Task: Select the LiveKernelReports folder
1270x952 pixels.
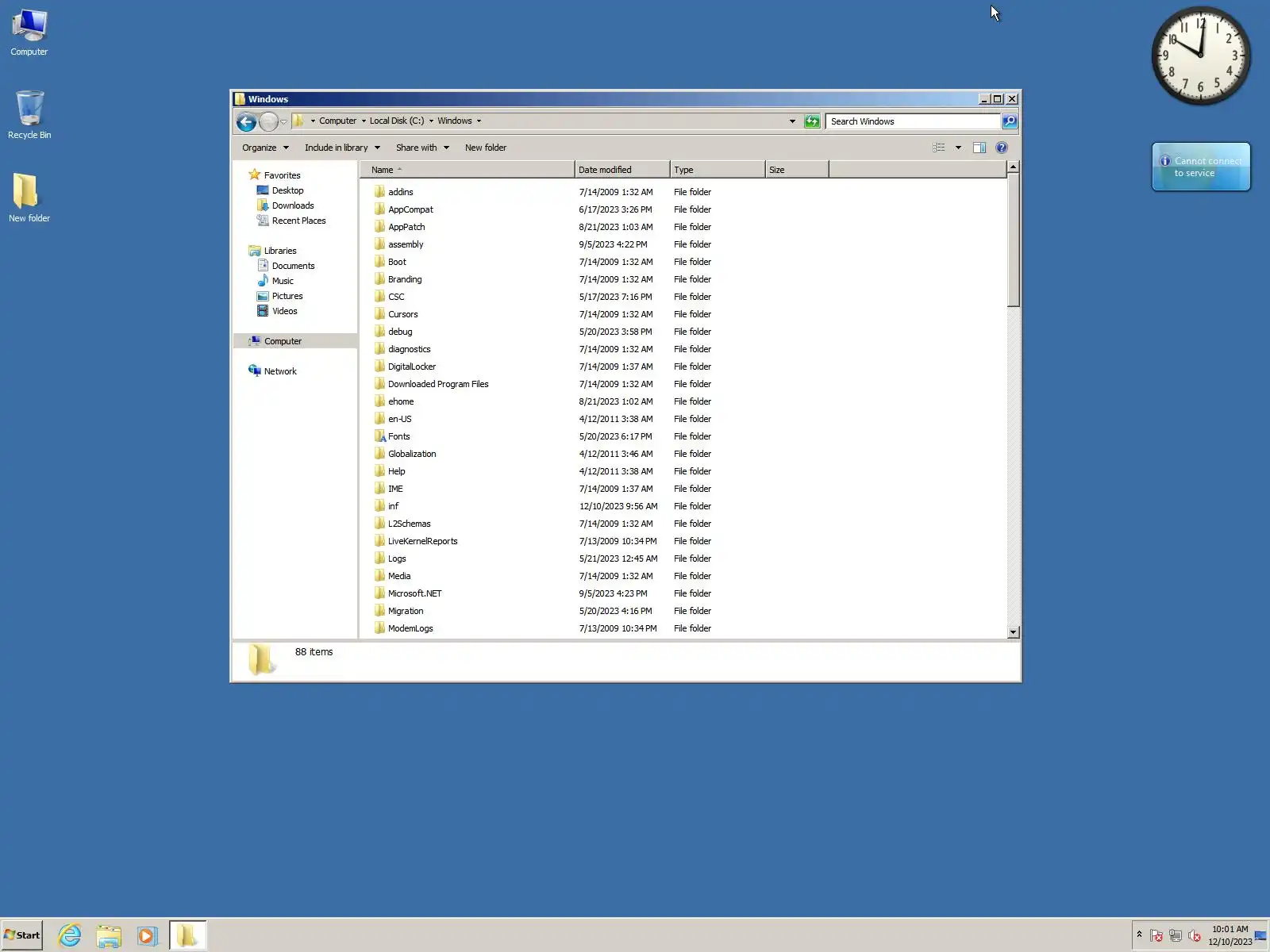Action: 422,541
